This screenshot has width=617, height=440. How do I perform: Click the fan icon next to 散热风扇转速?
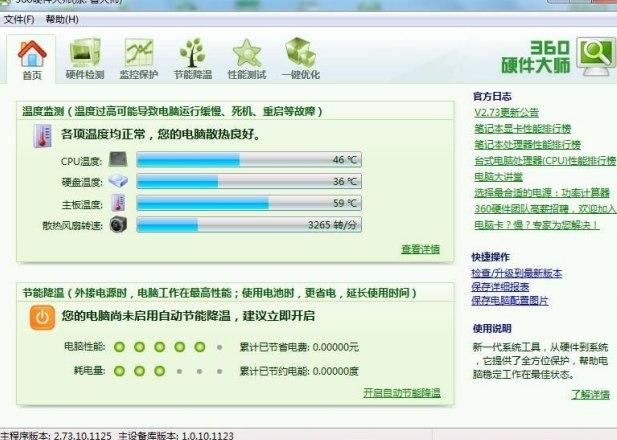(118, 225)
